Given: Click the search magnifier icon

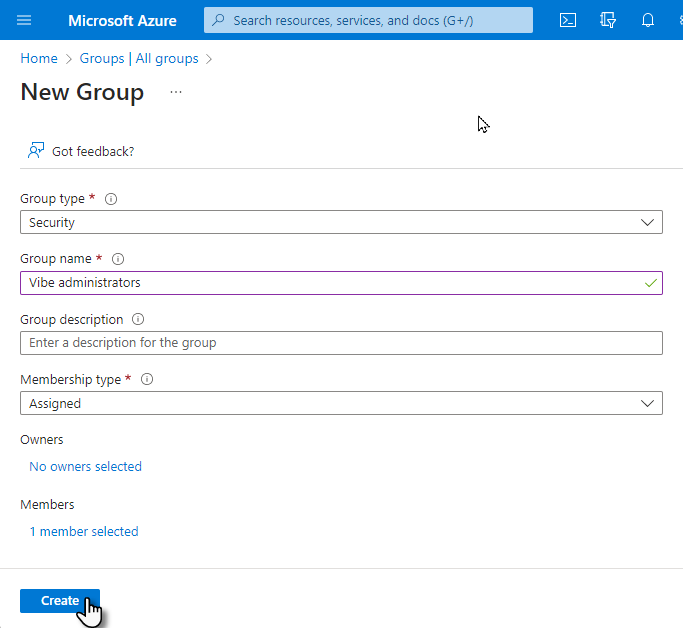Looking at the screenshot, I should pos(218,20).
